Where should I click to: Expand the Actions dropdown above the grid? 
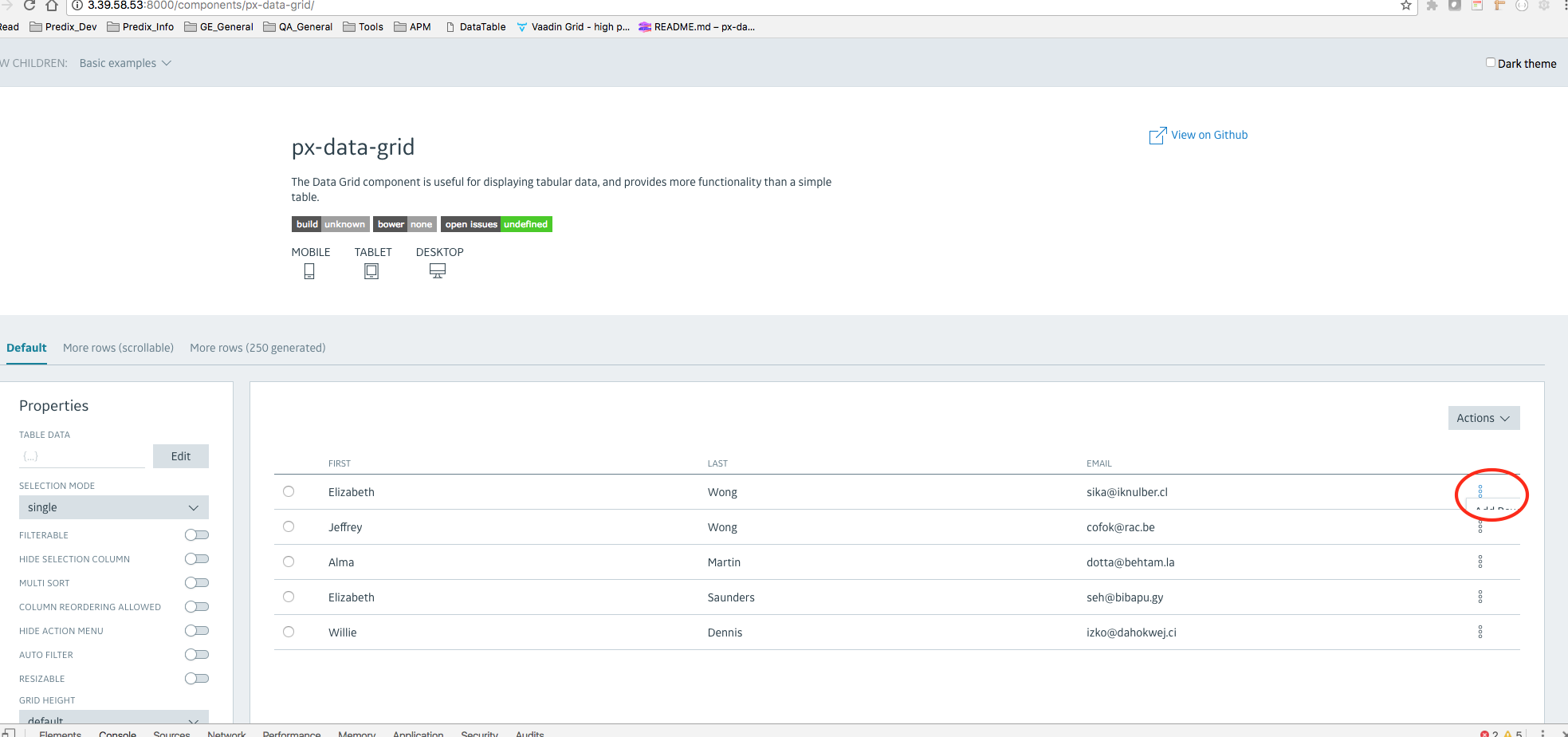pos(1484,418)
